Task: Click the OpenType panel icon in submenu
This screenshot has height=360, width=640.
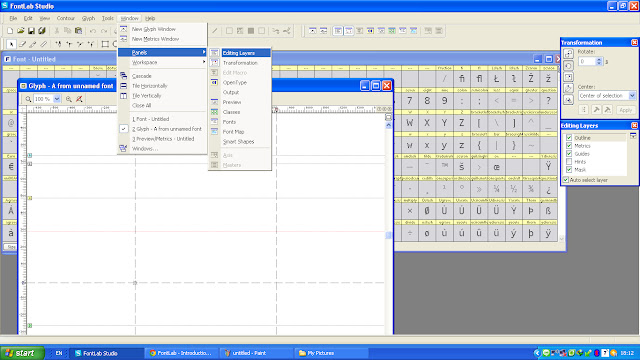Action: tap(214, 82)
